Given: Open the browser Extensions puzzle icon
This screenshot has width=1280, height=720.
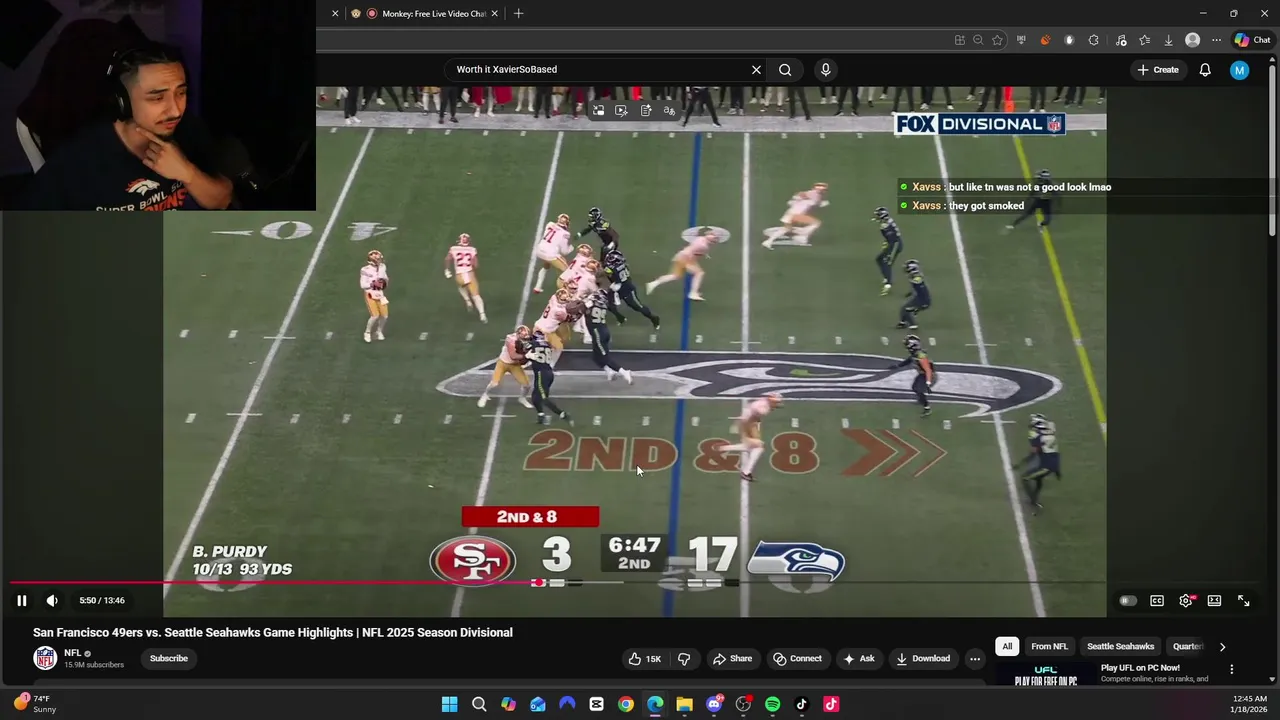Looking at the screenshot, I should (1093, 40).
